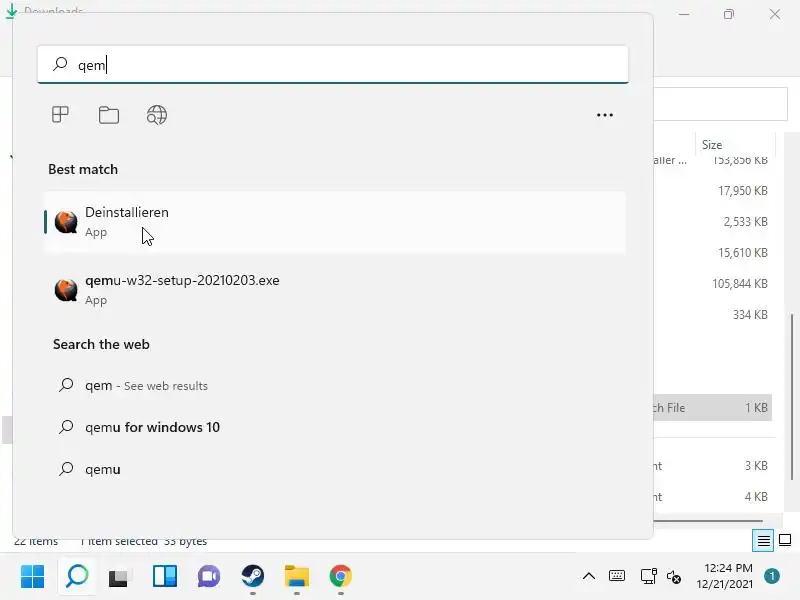The image size is (800, 600).
Task: Select 'qemu for windows 10' web suggestion
Action: coord(335,427)
